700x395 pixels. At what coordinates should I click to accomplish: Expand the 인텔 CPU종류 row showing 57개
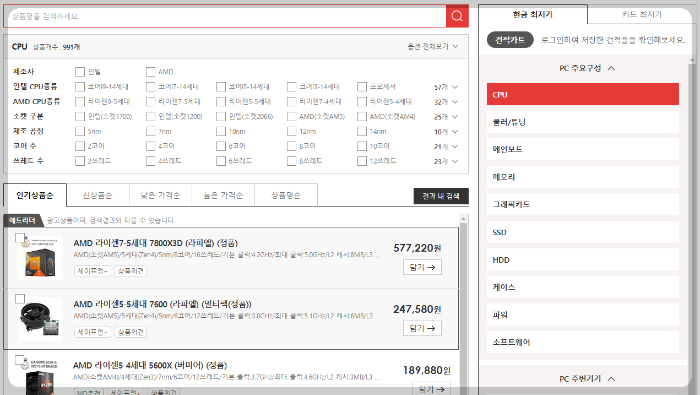click(x=446, y=87)
